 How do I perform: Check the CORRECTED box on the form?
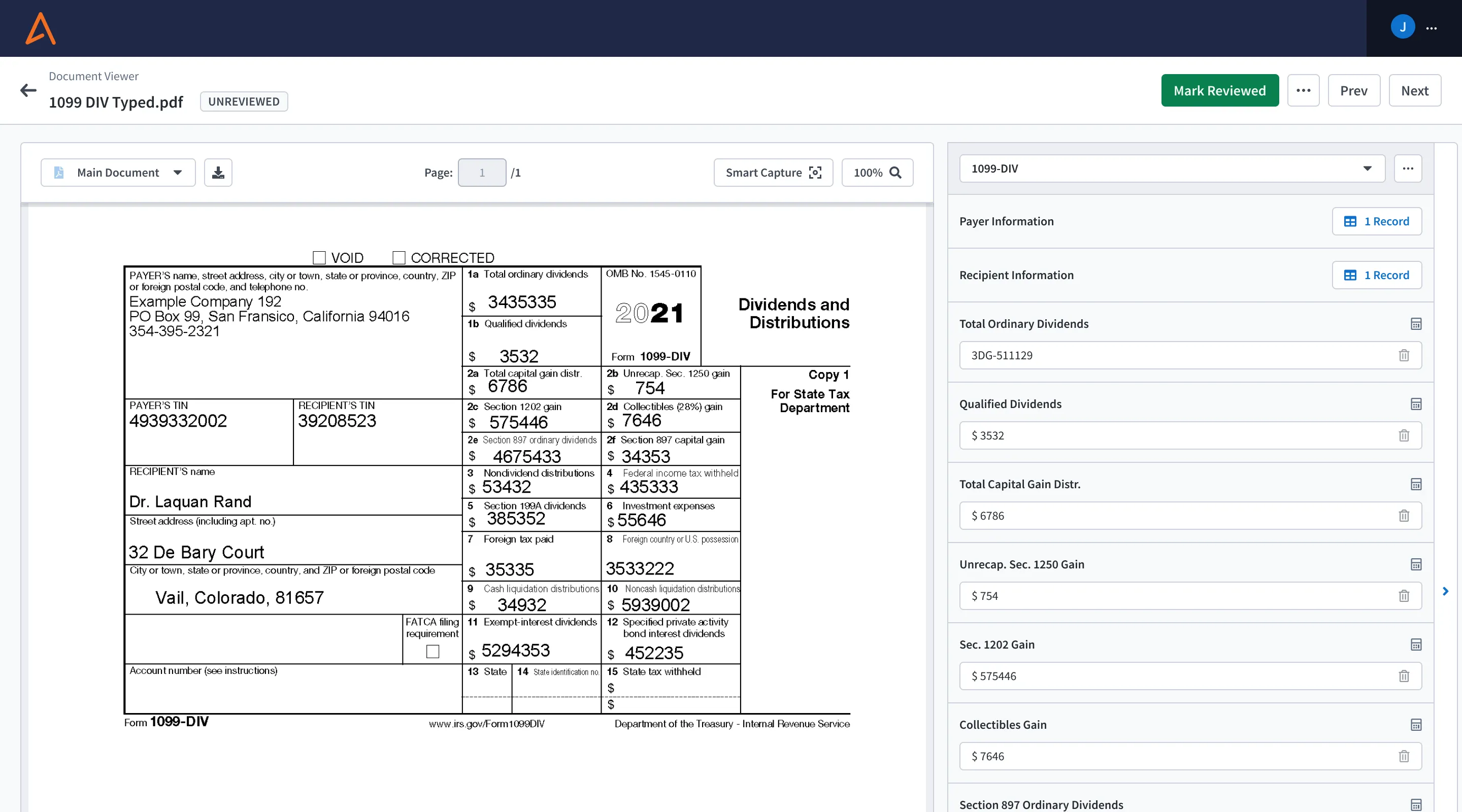(x=399, y=258)
